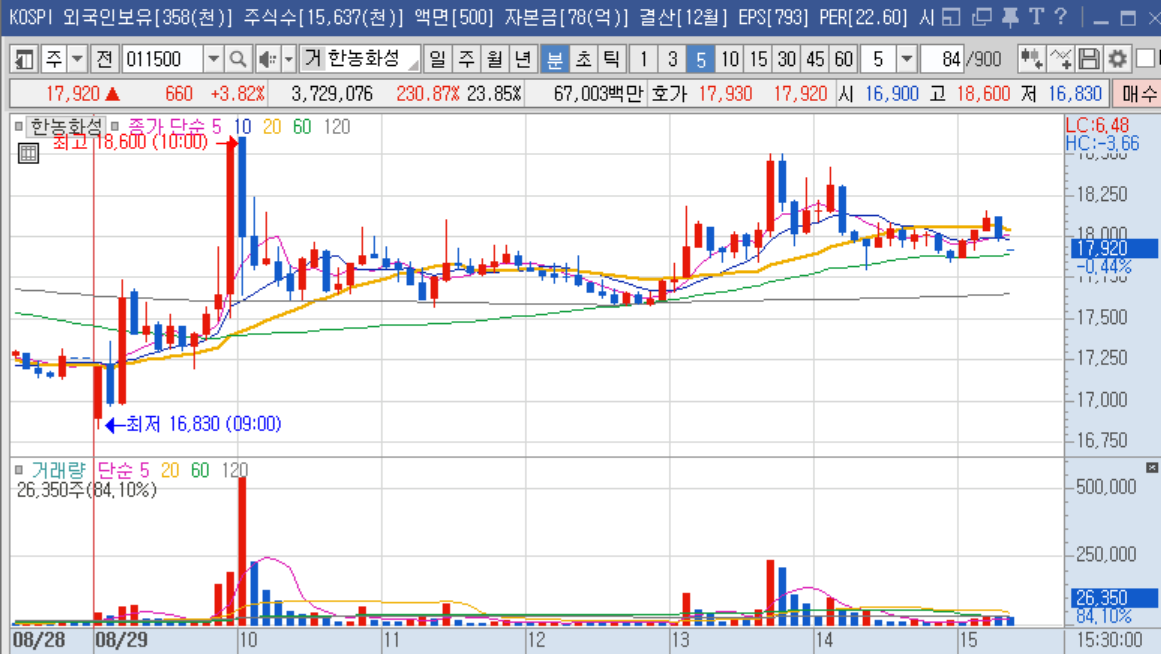This screenshot has width=1161, height=654.
Task: Click the 13 hour marker on time axis
Action: click(680, 640)
